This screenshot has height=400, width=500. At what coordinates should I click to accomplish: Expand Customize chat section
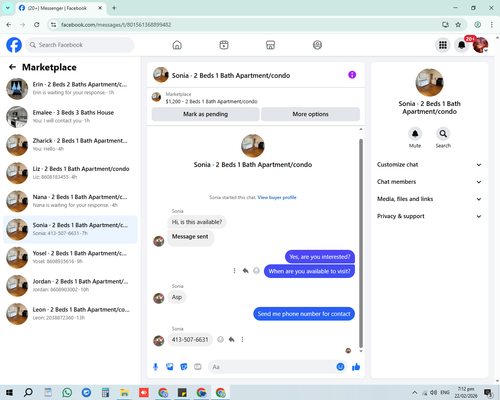[429, 165]
